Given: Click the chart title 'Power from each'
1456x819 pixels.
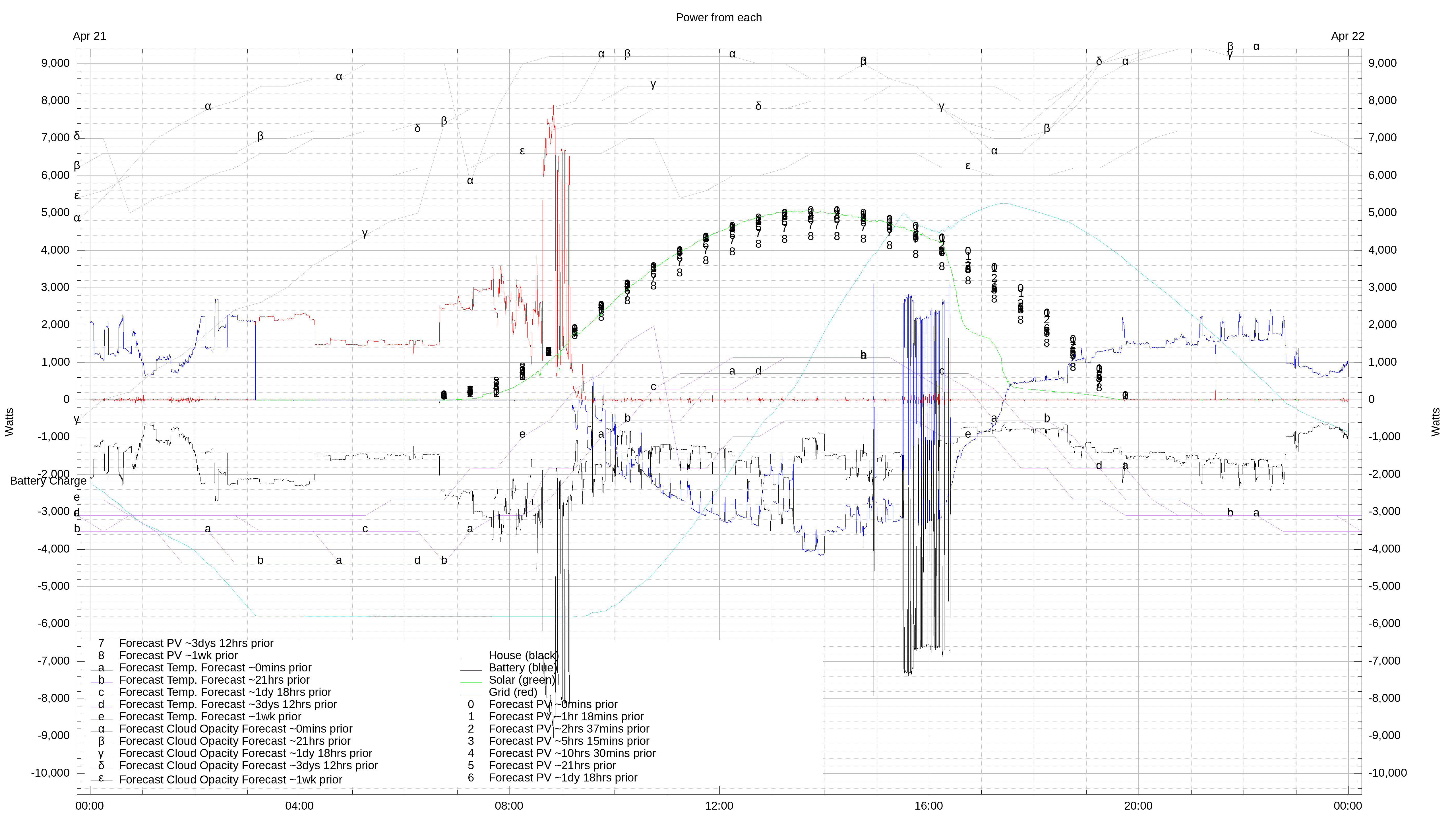Looking at the screenshot, I should (x=718, y=18).
